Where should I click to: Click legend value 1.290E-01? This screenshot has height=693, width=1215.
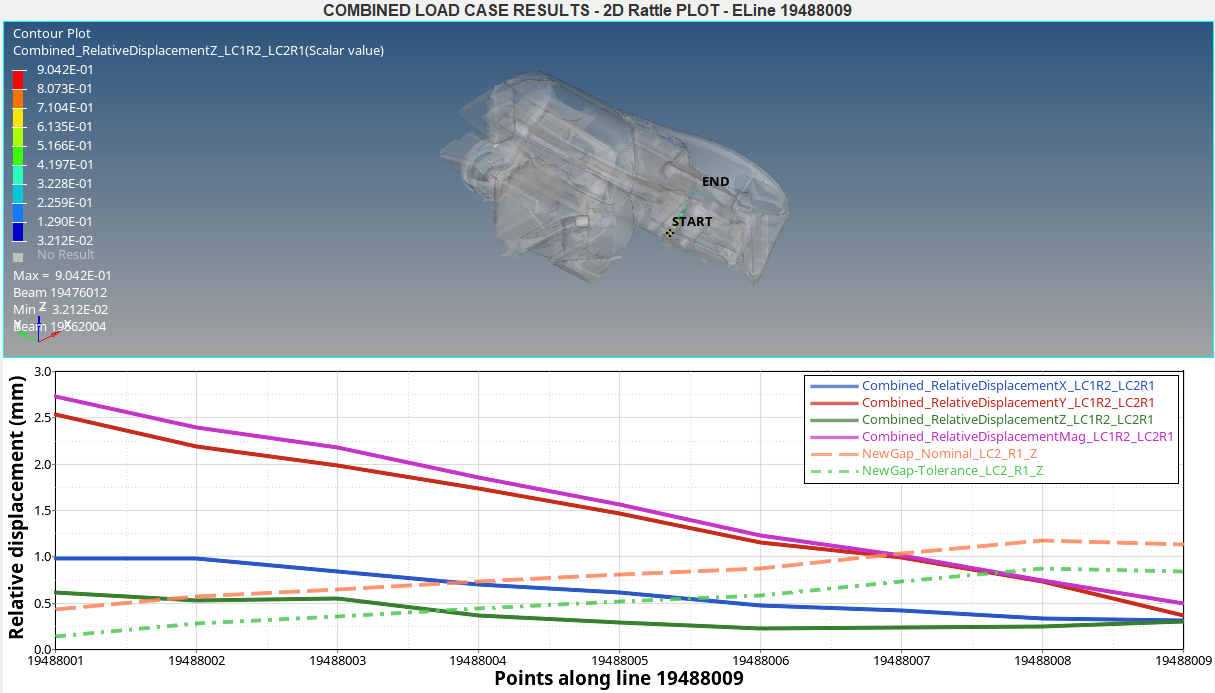tap(65, 221)
